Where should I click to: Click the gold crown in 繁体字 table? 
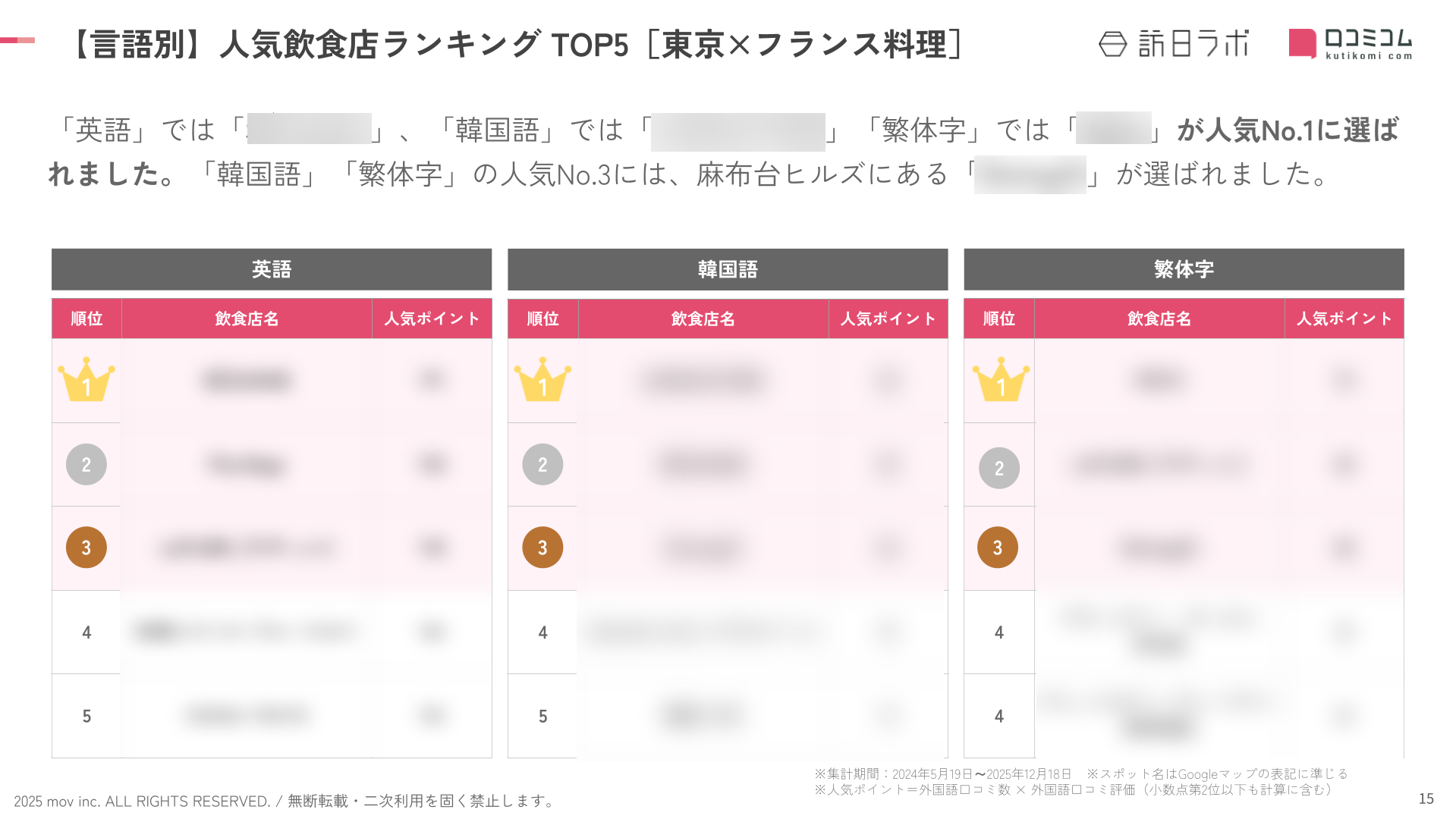1000,380
